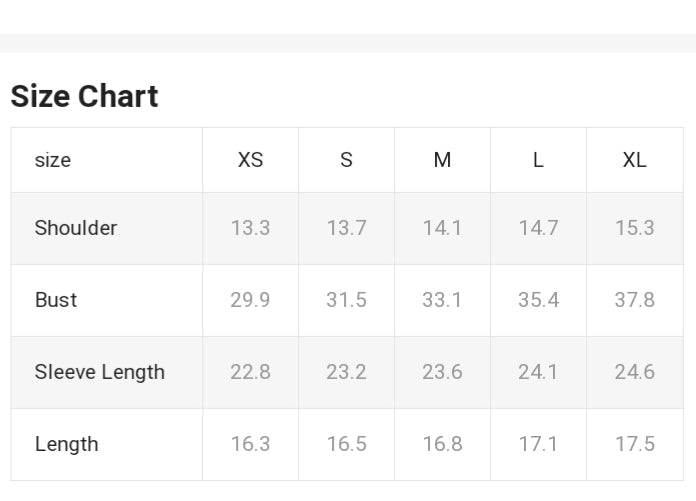Select the L size column header

tap(538, 160)
